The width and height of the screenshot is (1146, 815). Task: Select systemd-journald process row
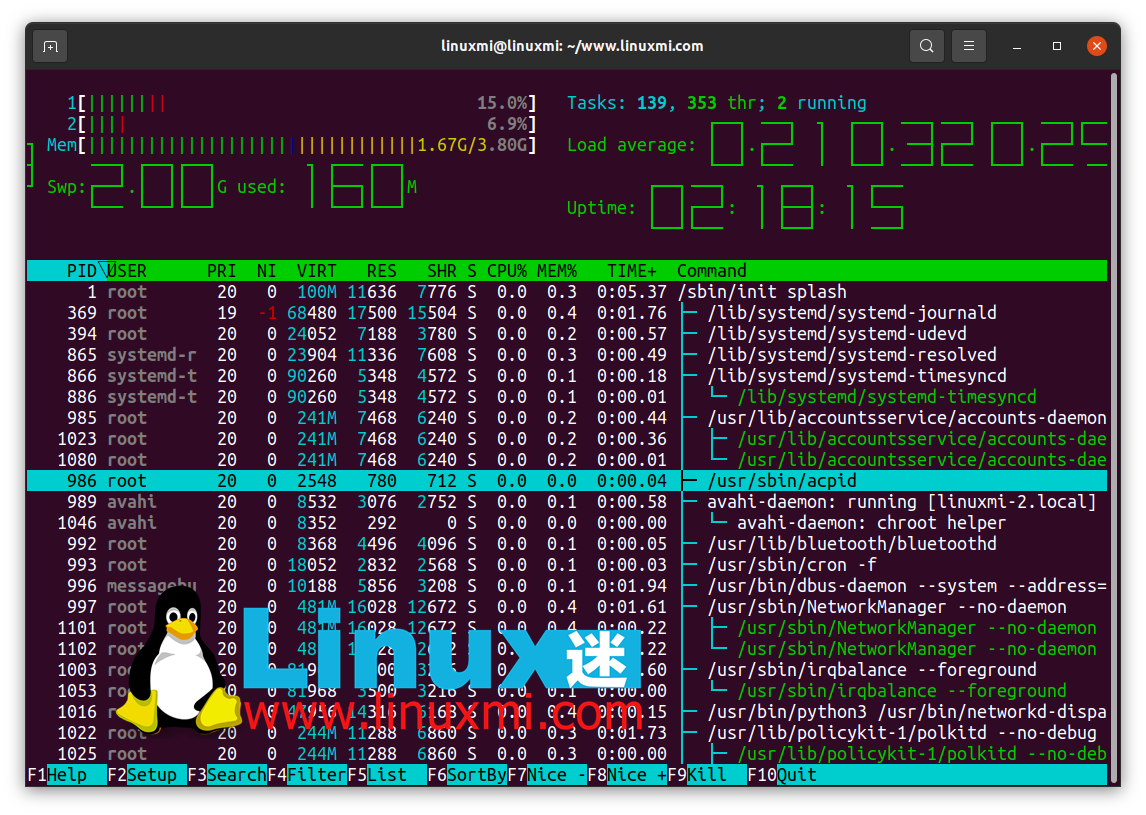click(x=567, y=314)
